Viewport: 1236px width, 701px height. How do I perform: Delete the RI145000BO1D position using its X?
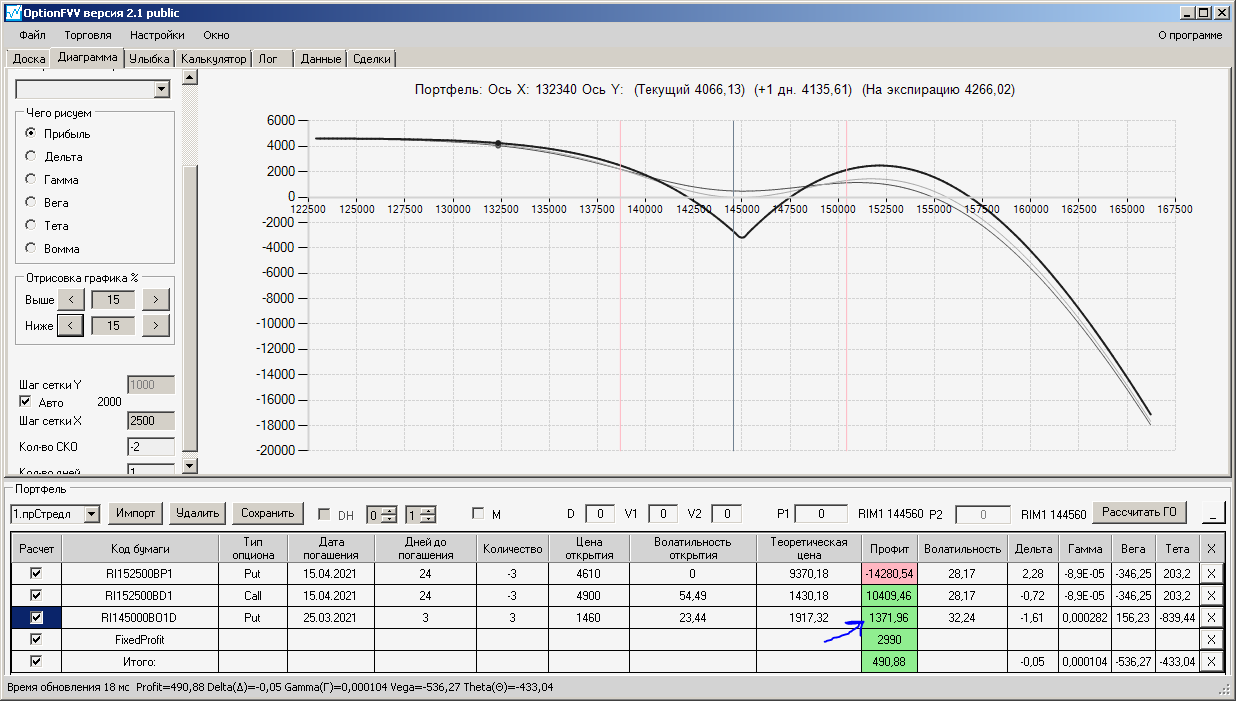click(1211, 617)
